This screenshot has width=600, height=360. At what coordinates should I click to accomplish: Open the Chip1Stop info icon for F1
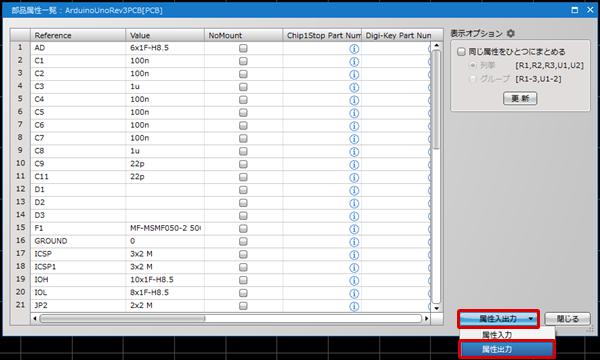[x=354, y=229]
